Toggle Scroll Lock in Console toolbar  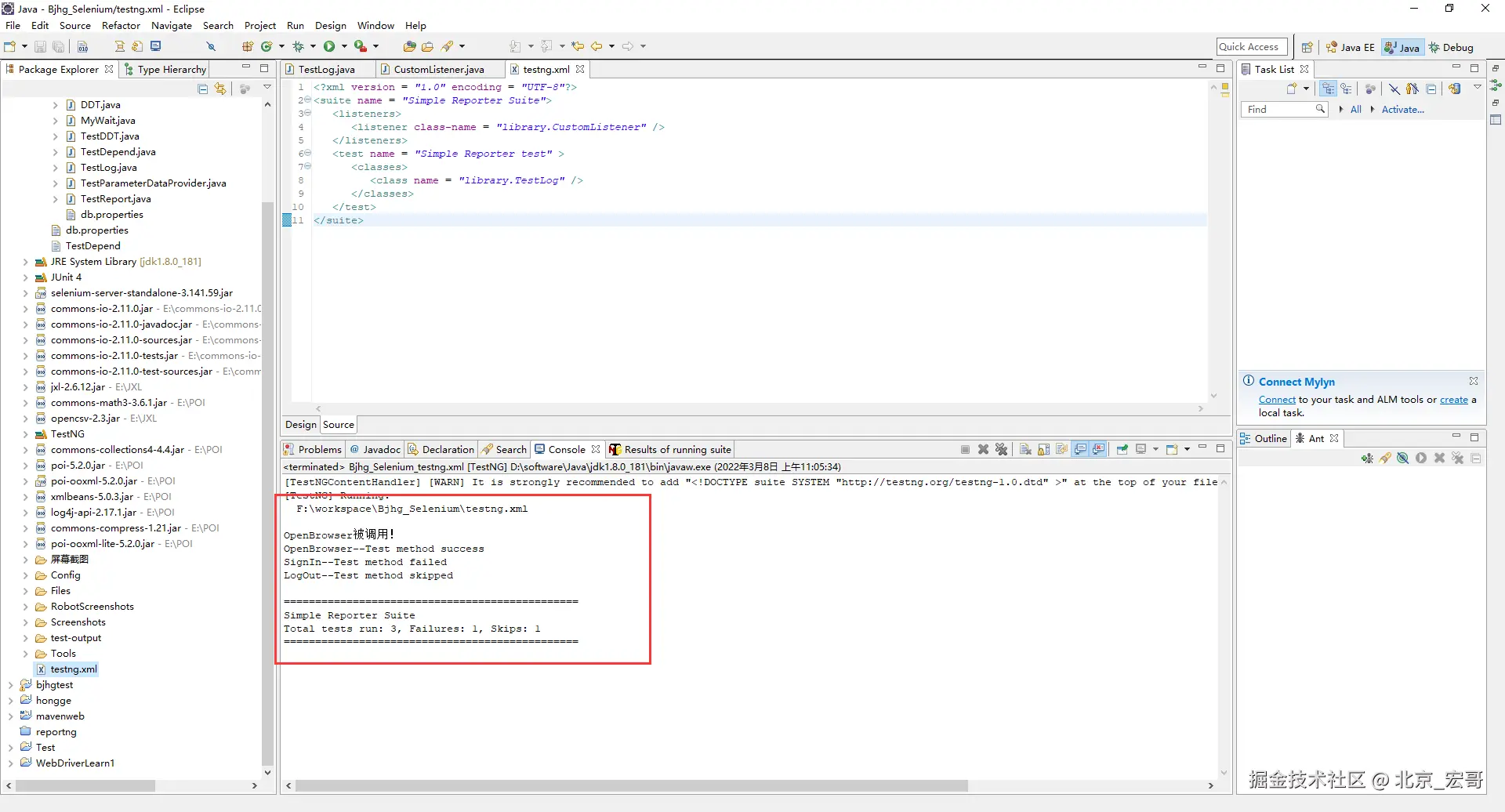pos(1043,449)
